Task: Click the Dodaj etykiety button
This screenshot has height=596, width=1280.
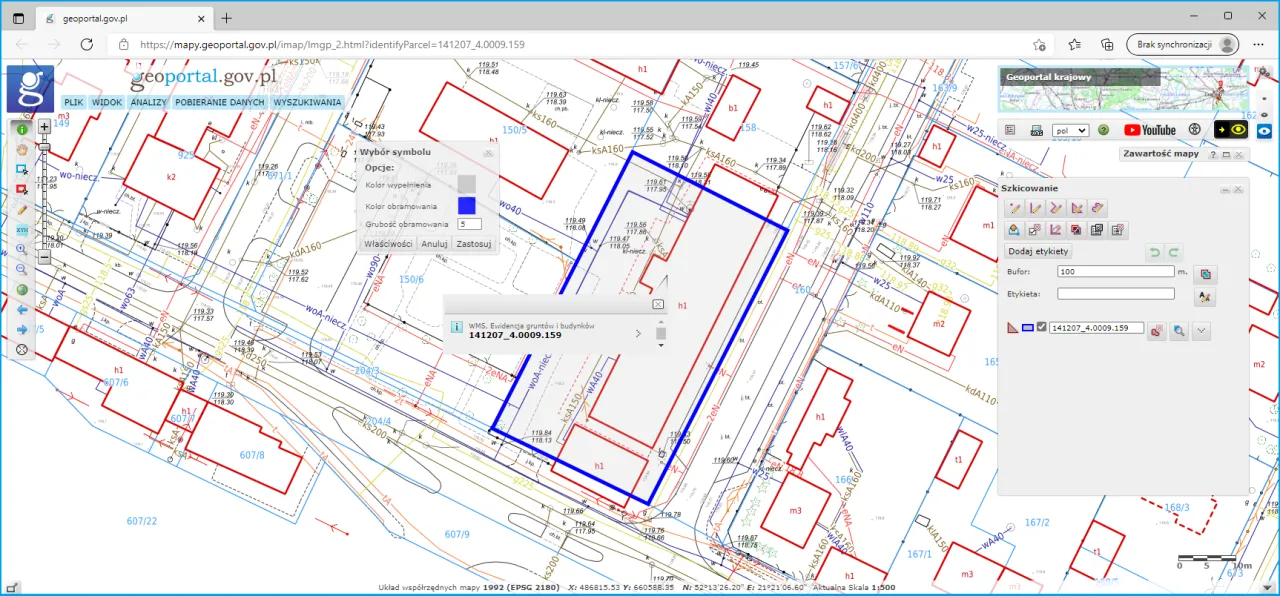Action: [1038, 251]
